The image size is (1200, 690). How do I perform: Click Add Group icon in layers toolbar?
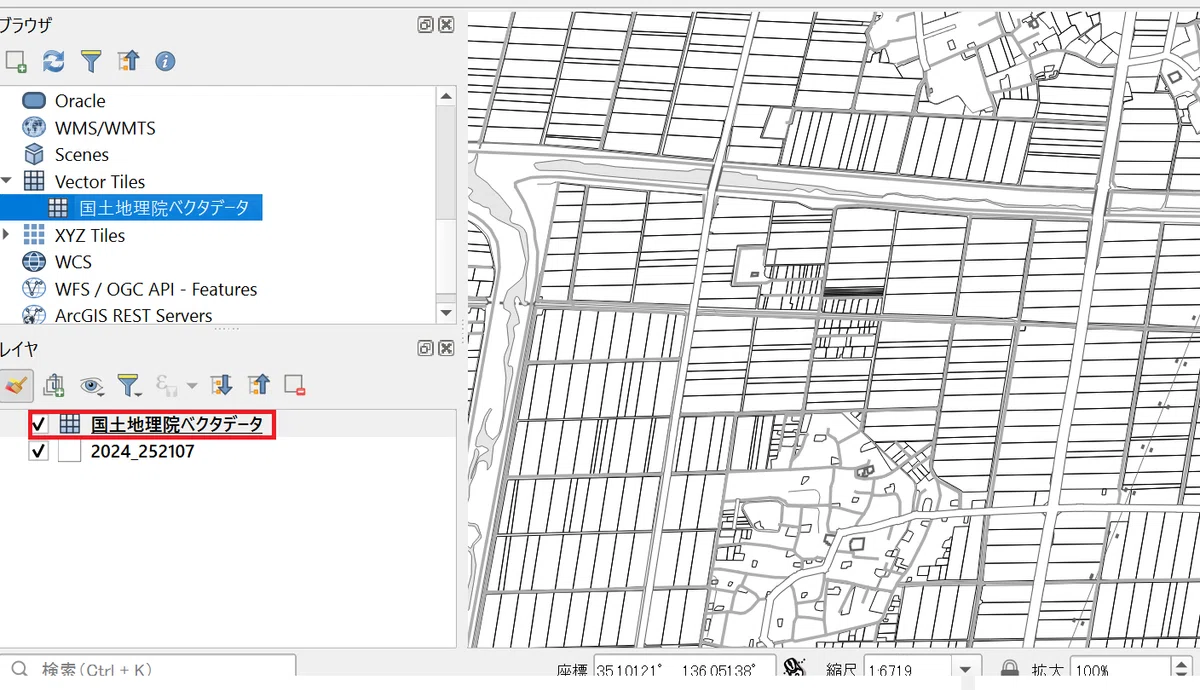pyautogui.click(x=54, y=385)
